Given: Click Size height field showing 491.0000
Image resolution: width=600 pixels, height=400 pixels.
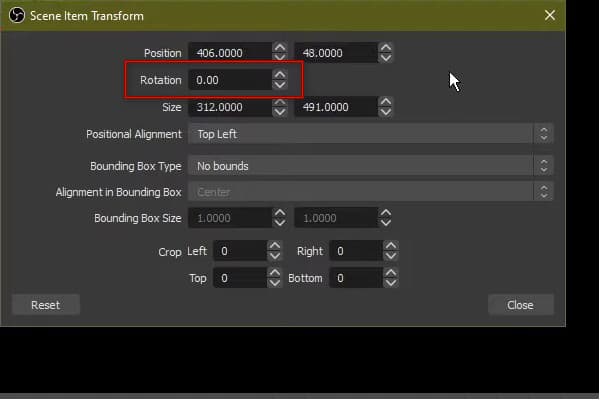Looking at the screenshot, I should pos(336,107).
